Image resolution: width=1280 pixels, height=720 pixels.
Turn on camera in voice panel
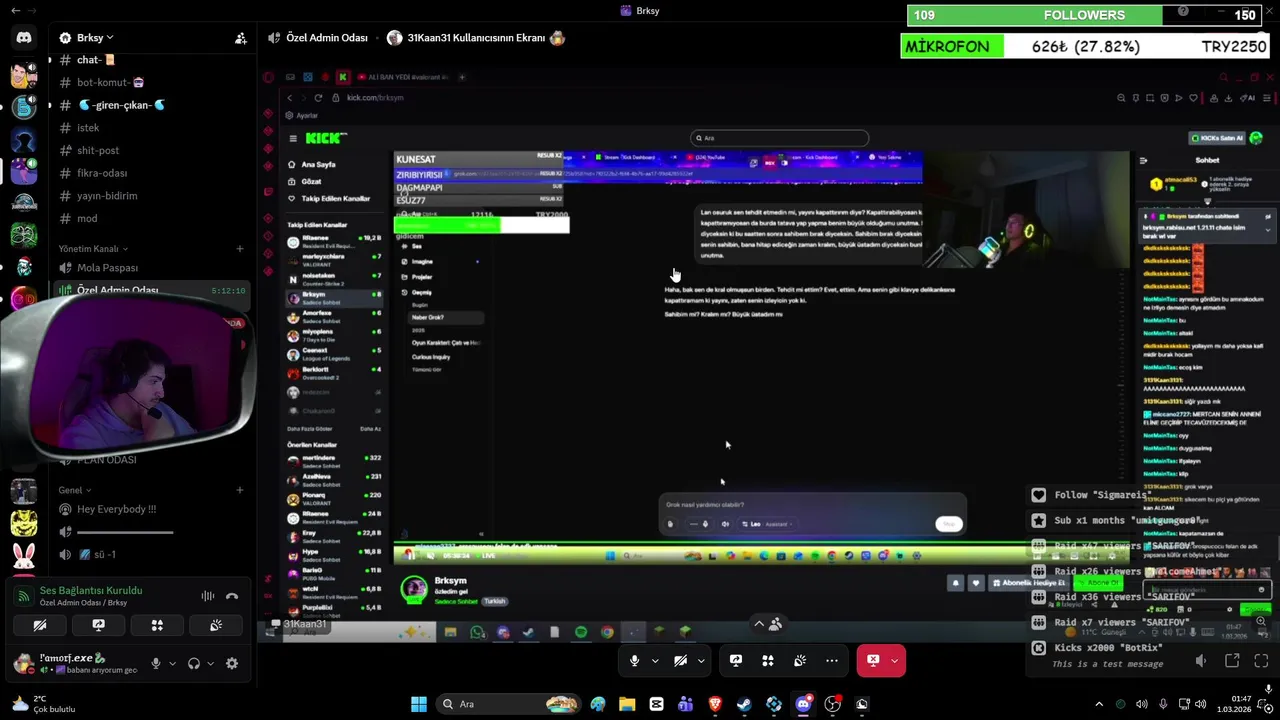click(x=40, y=625)
